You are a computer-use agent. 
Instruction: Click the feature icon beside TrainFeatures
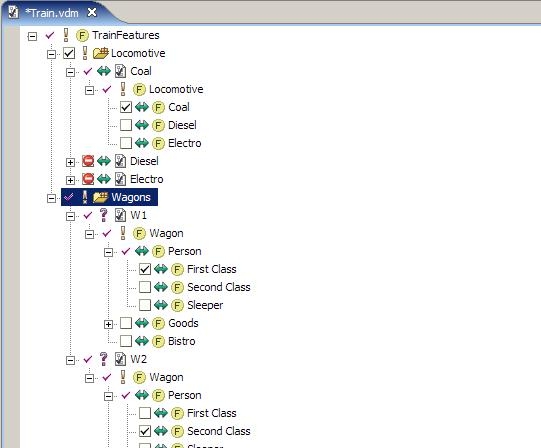click(82, 36)
